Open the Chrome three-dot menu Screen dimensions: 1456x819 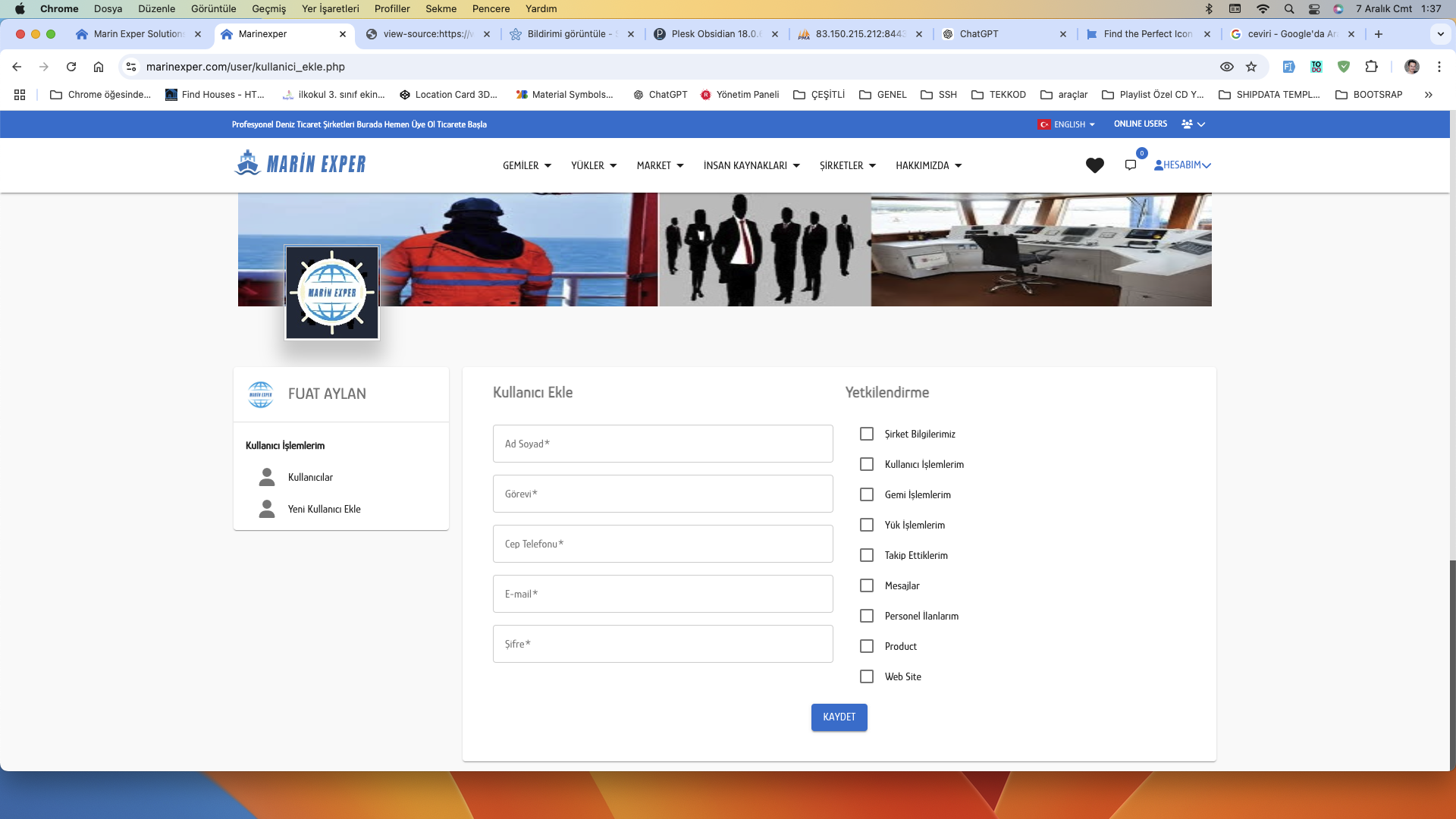coord(1439,67)
